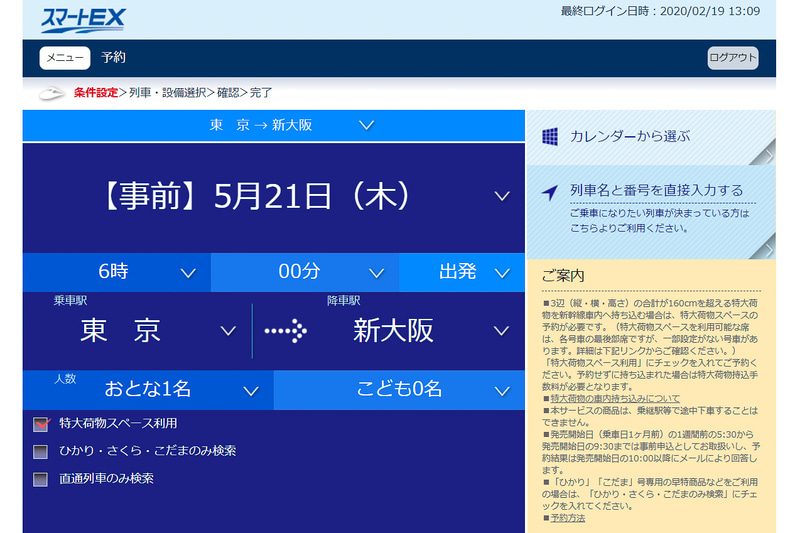Viewport: 800px width, 533px height.
Task: Uncheck 特大荷物スペース利用 checkbox
Action: point(41,424)
